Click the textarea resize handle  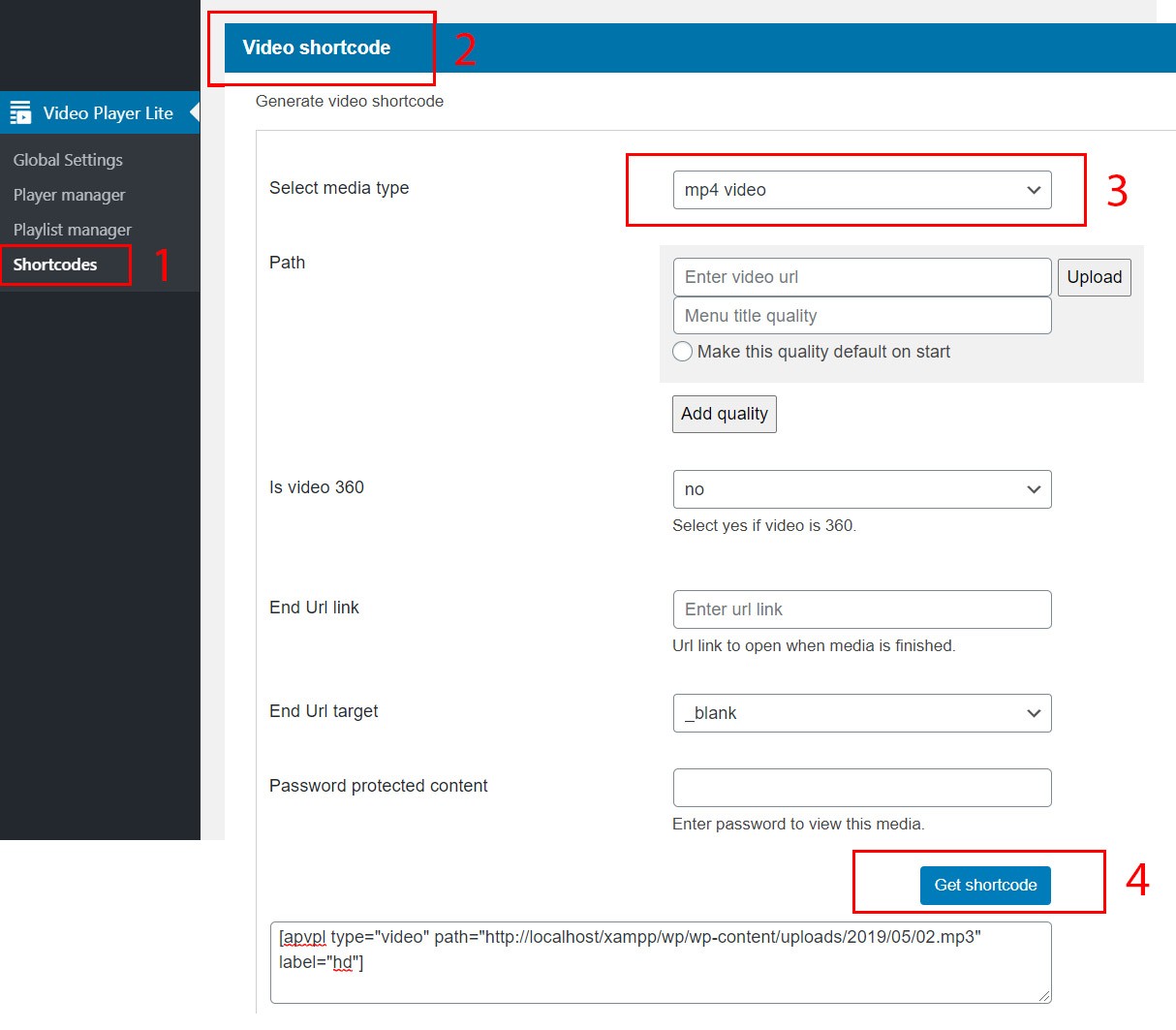click(x=1044, y=996)
